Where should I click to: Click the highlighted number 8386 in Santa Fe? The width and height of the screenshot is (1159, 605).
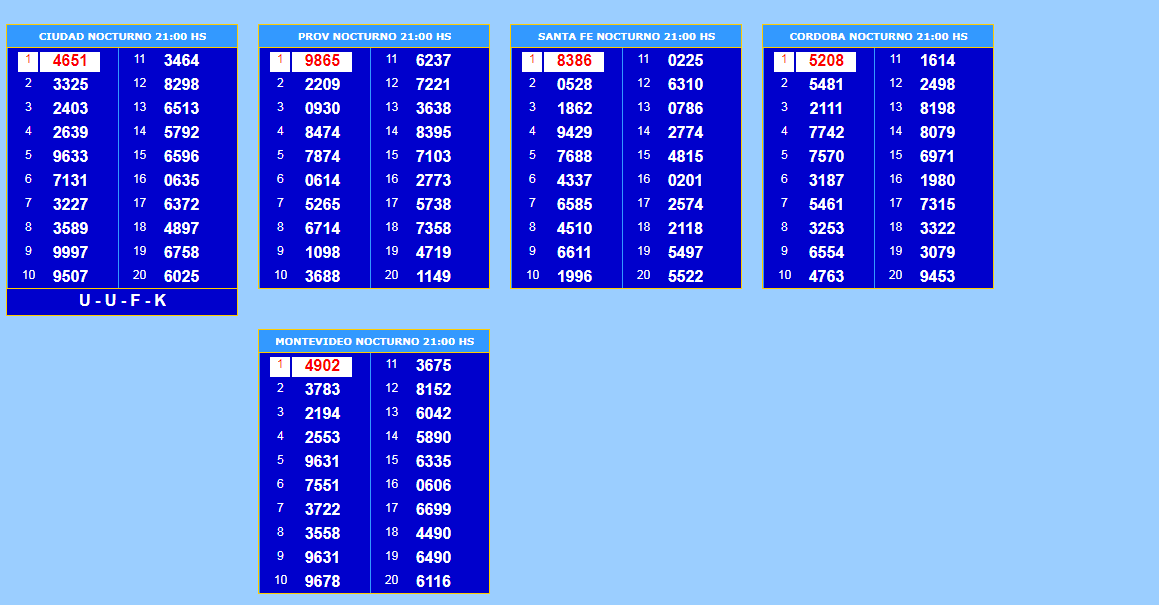[x=574, y=61]
